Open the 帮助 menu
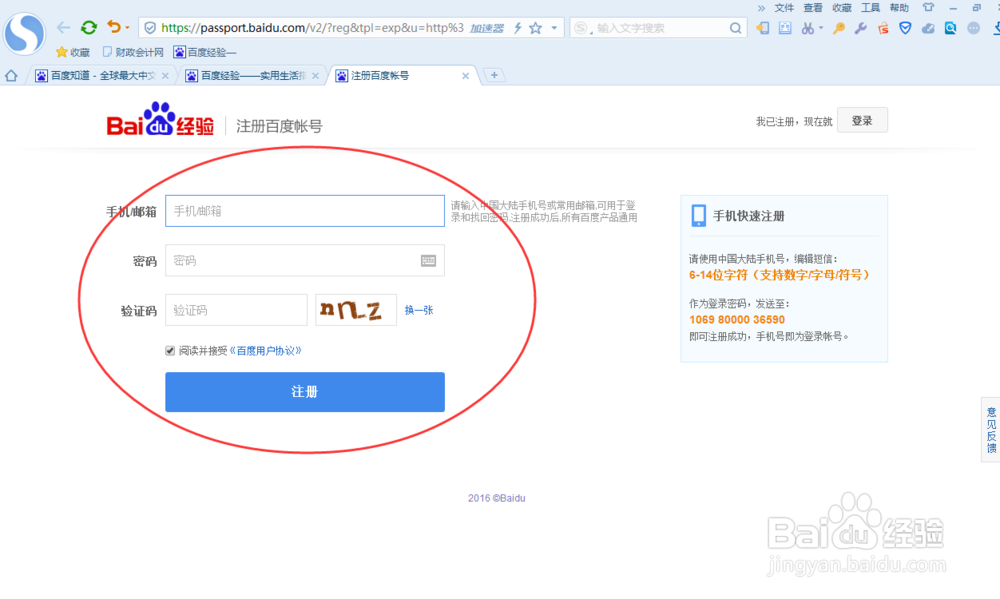 point(899,8)
